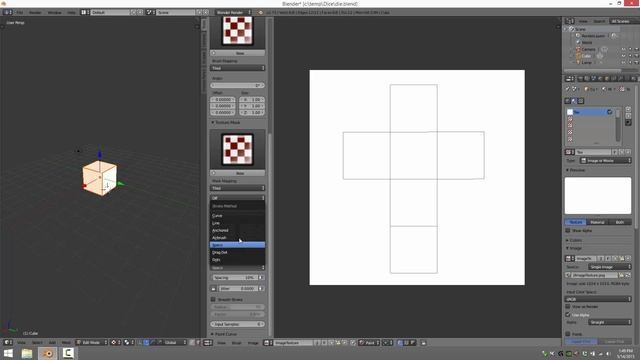Toggle the Tex slot enabled checkbox
This screenshot has height=360, width=640.
(x=609, y=112)
